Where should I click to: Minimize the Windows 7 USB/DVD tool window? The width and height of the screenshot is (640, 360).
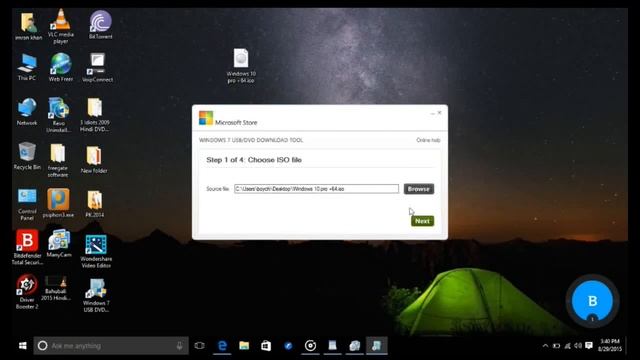pos(432,113)
